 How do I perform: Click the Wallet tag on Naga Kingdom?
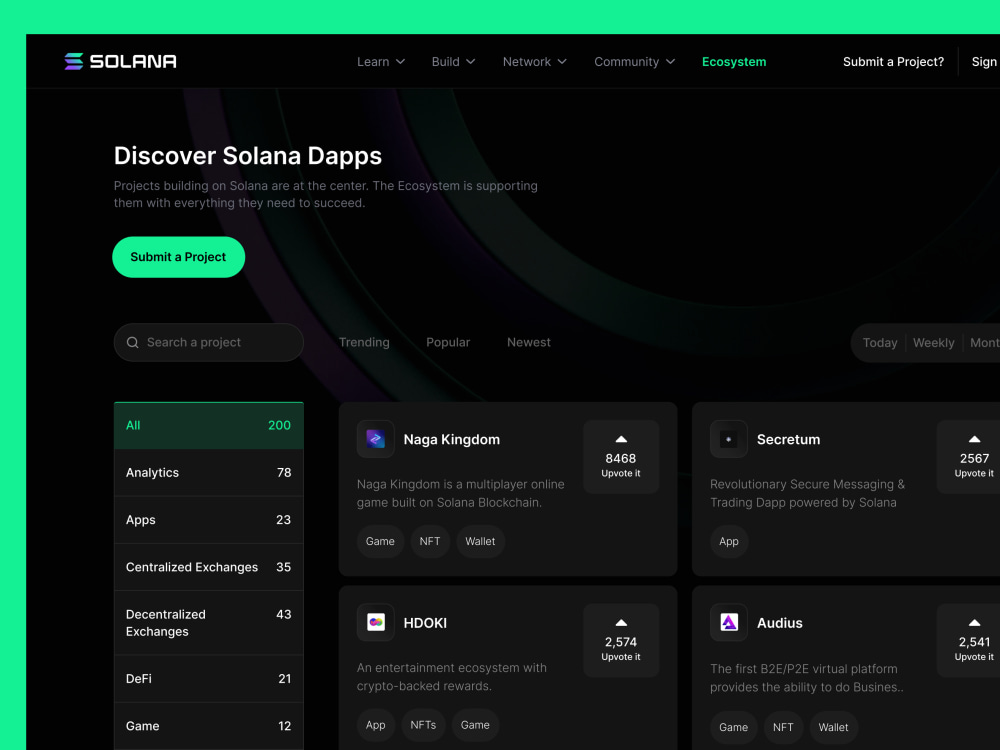480,541
